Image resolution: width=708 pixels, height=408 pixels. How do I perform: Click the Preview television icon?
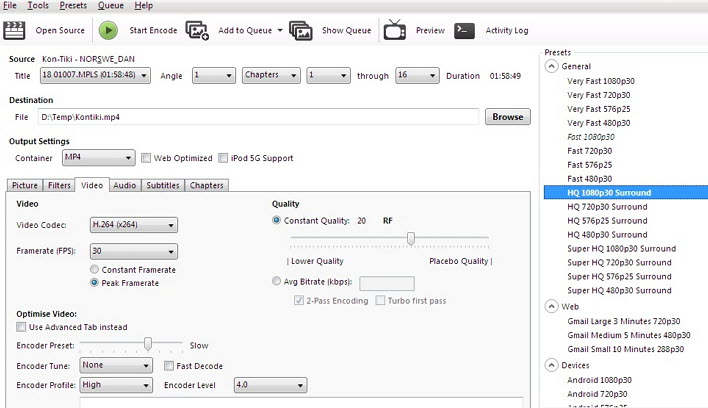(395, 30)
